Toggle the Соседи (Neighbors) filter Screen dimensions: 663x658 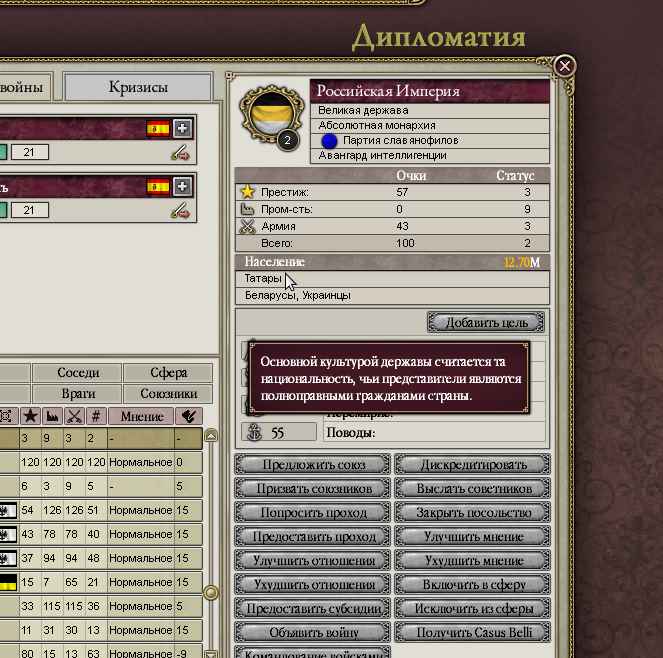tap(77, 372)
